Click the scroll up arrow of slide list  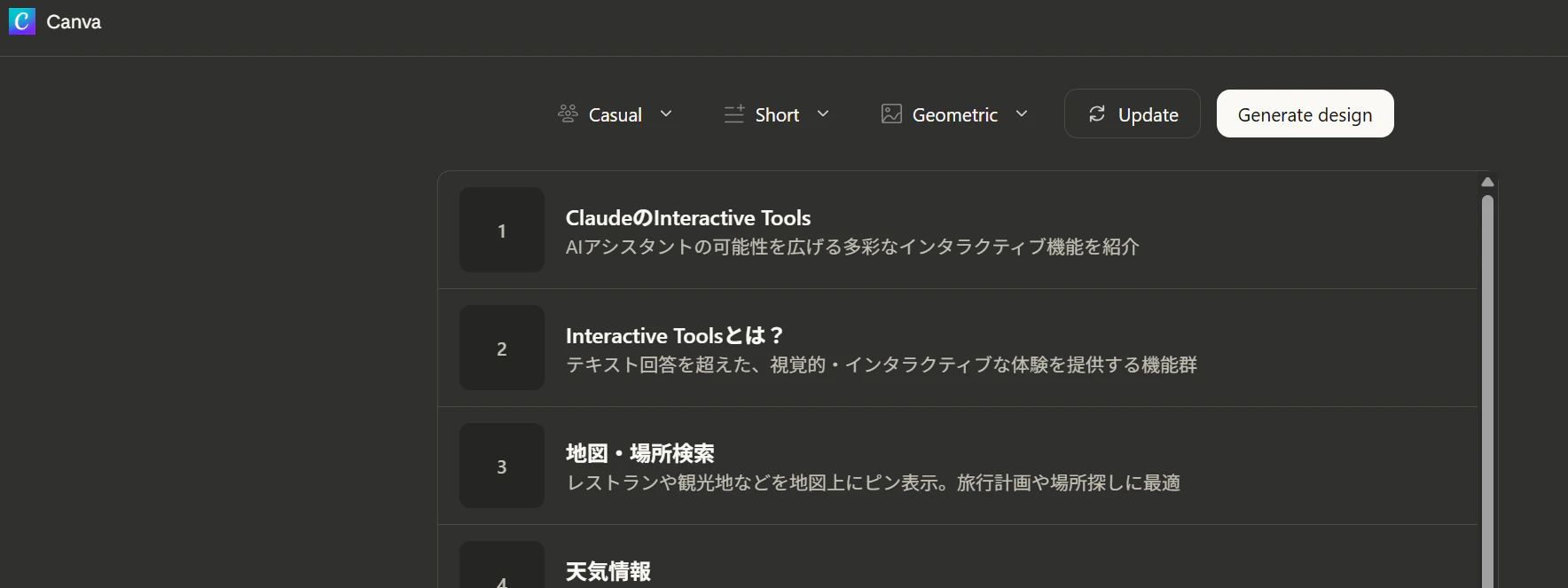tap(1487, 182)
